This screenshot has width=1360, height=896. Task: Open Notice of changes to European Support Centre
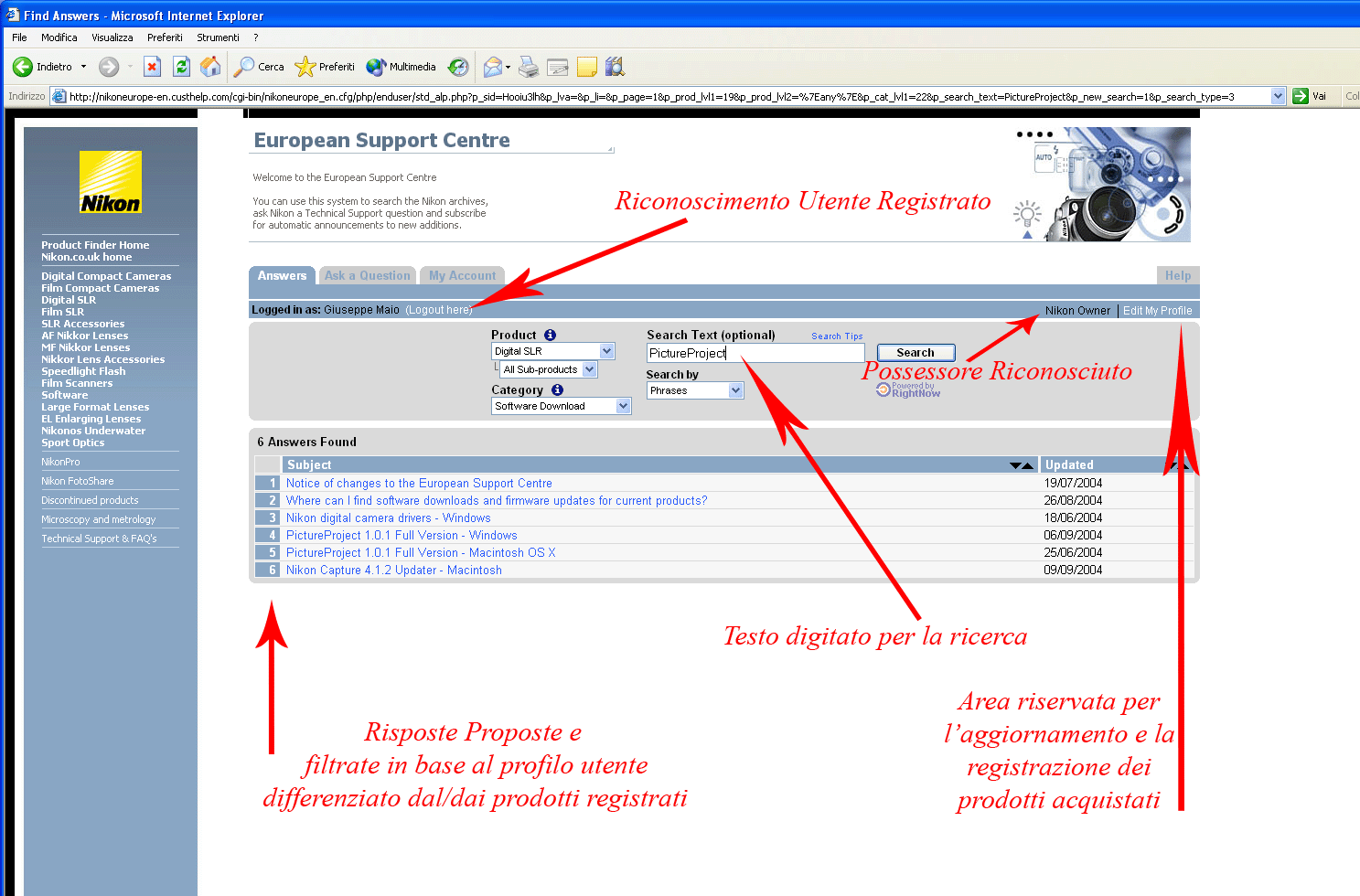tap(419, 483)
